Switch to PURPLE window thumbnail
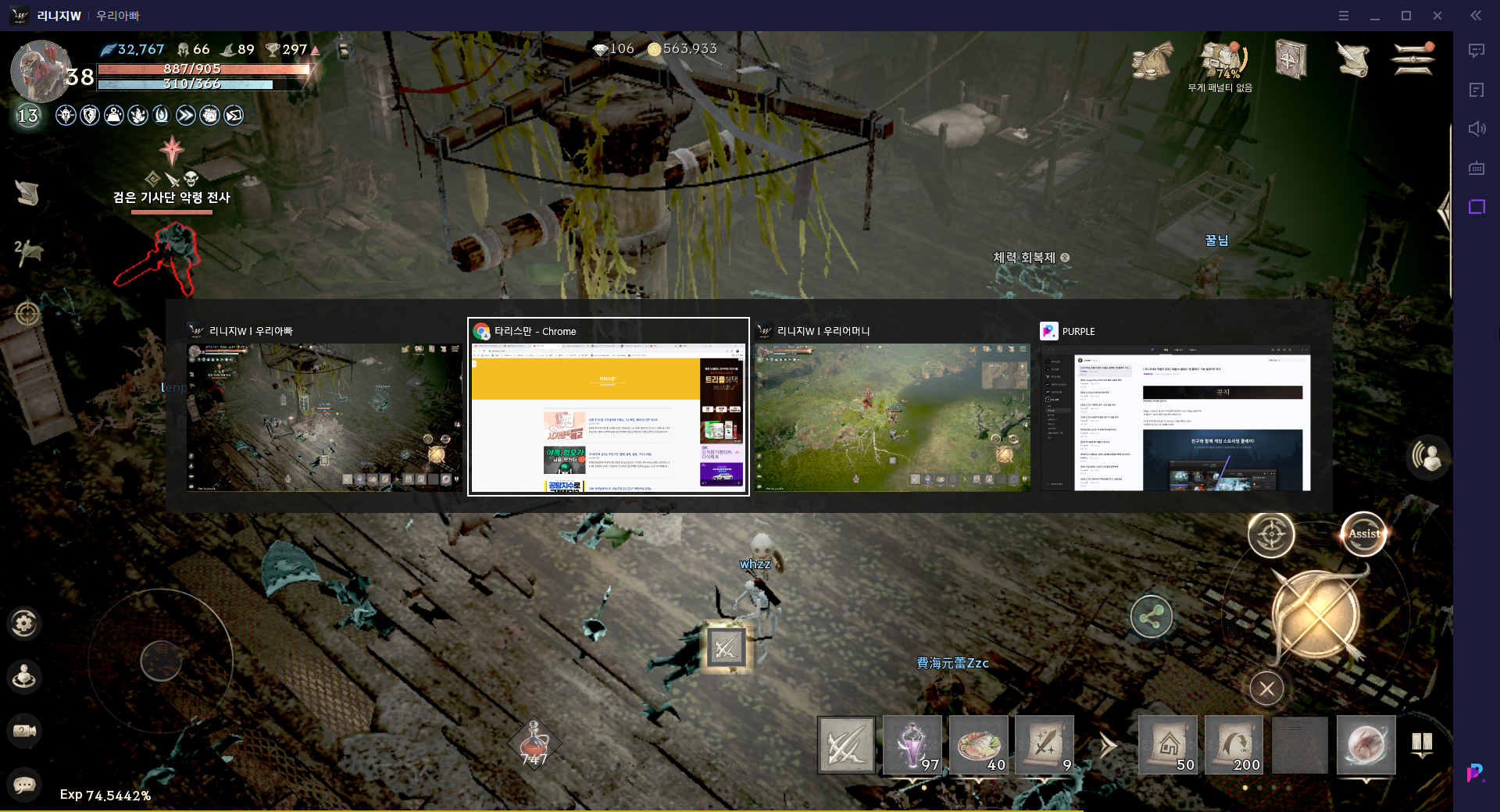Viewport: 1500px width, 812px height. 1175,407
